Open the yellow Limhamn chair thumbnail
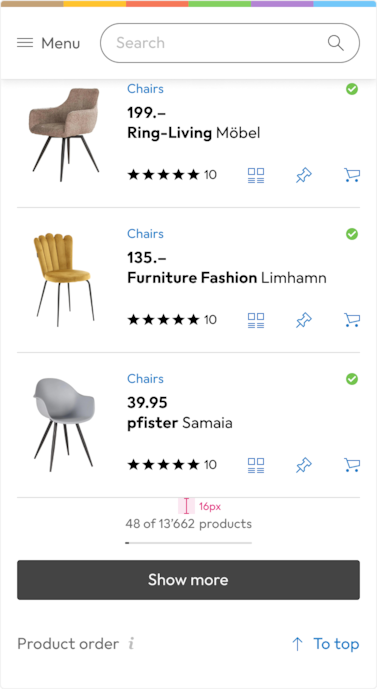The width and height of the screenshot is (377, 689). pyautogui.click(x=64, y=279)
